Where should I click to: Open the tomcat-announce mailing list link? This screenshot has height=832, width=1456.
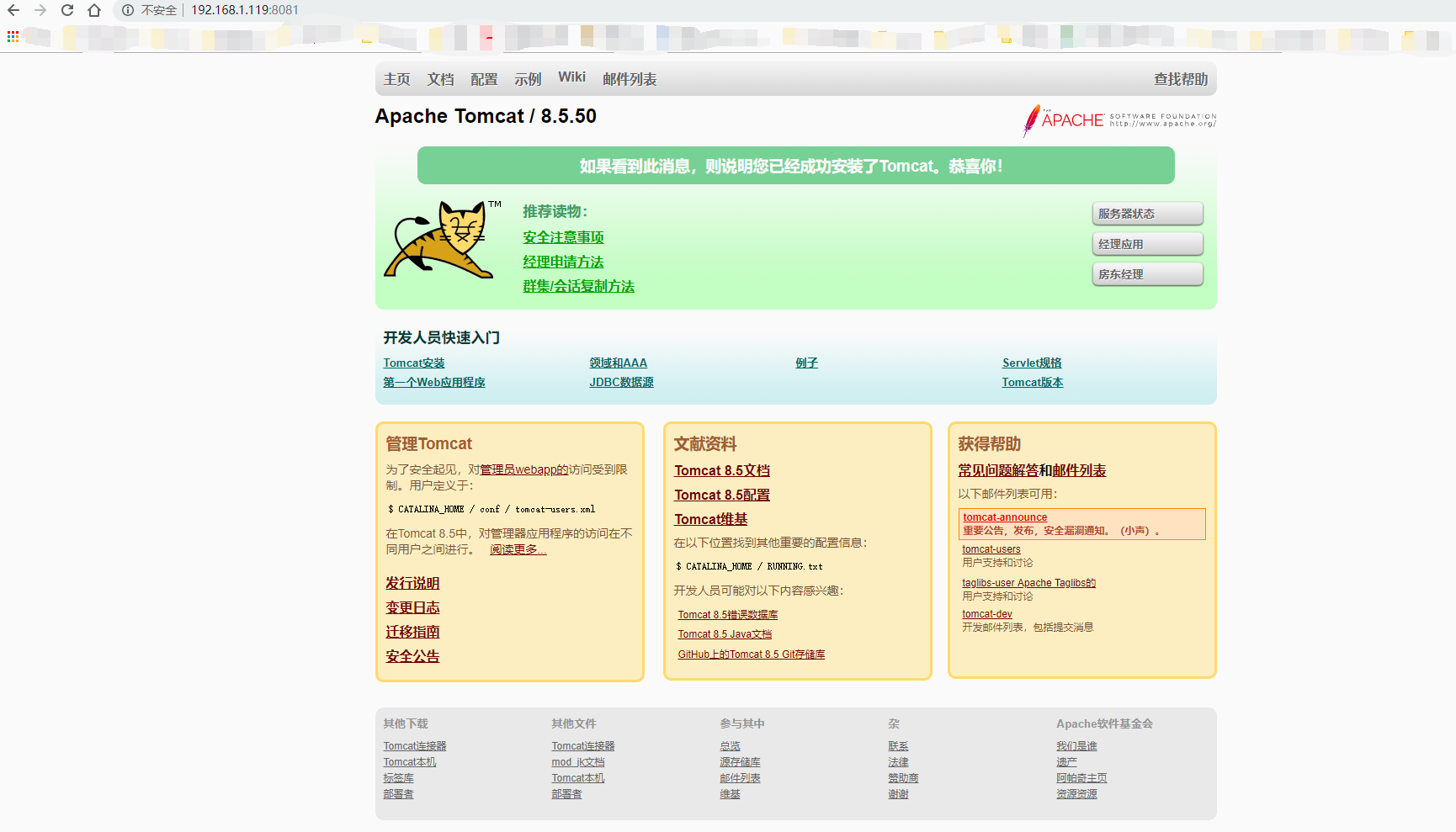pos(1005,517)
